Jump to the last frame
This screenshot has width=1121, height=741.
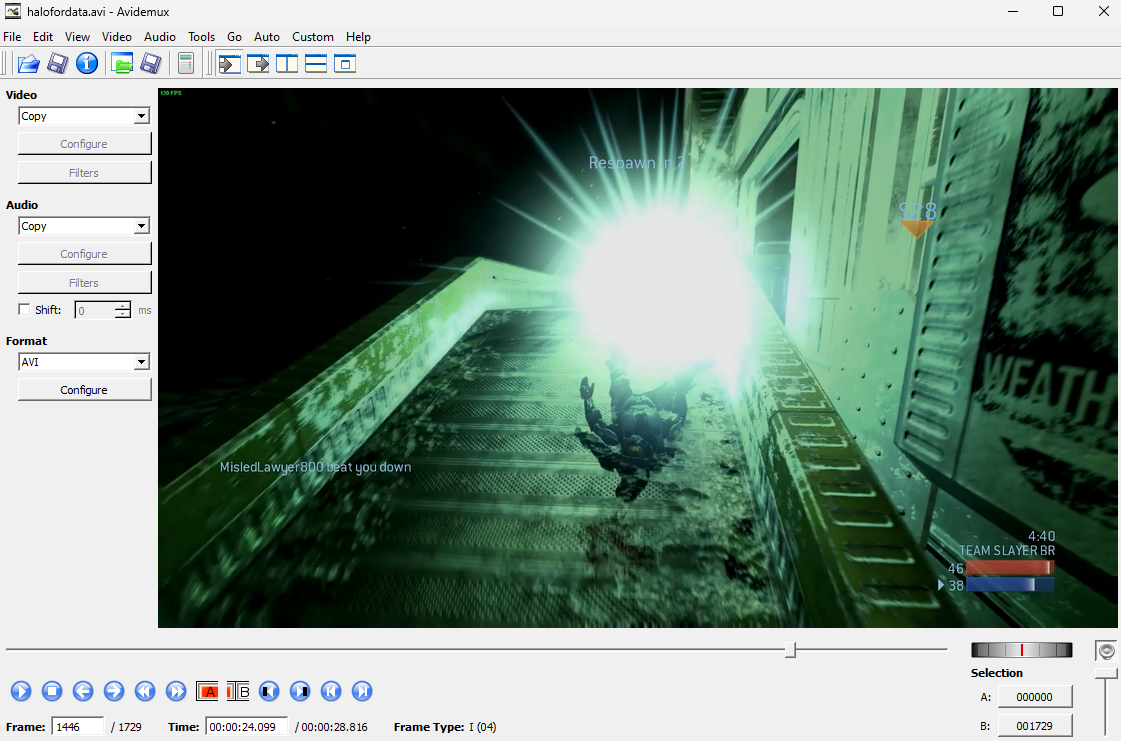tap(362, 691)
